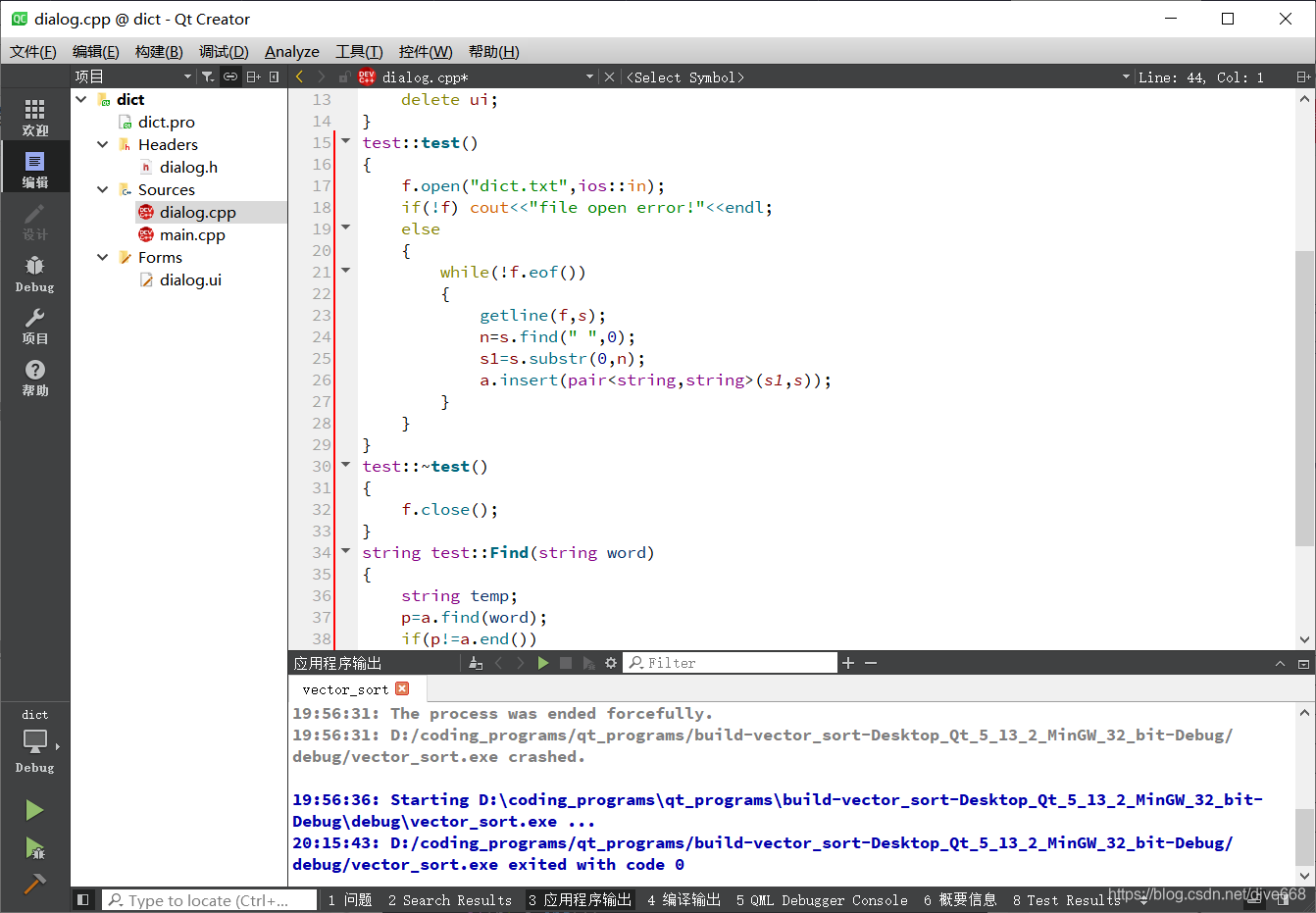Show the 4 编译输出 pane
Screen dimensions: 1316x913
(683, 899)
